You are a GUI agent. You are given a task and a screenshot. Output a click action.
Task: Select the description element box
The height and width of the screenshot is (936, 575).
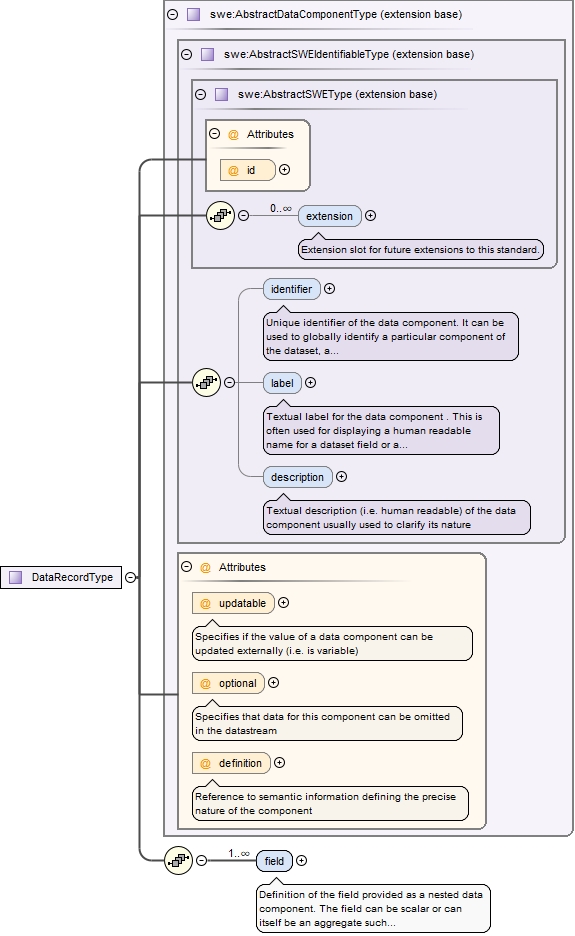pos(297,477)
